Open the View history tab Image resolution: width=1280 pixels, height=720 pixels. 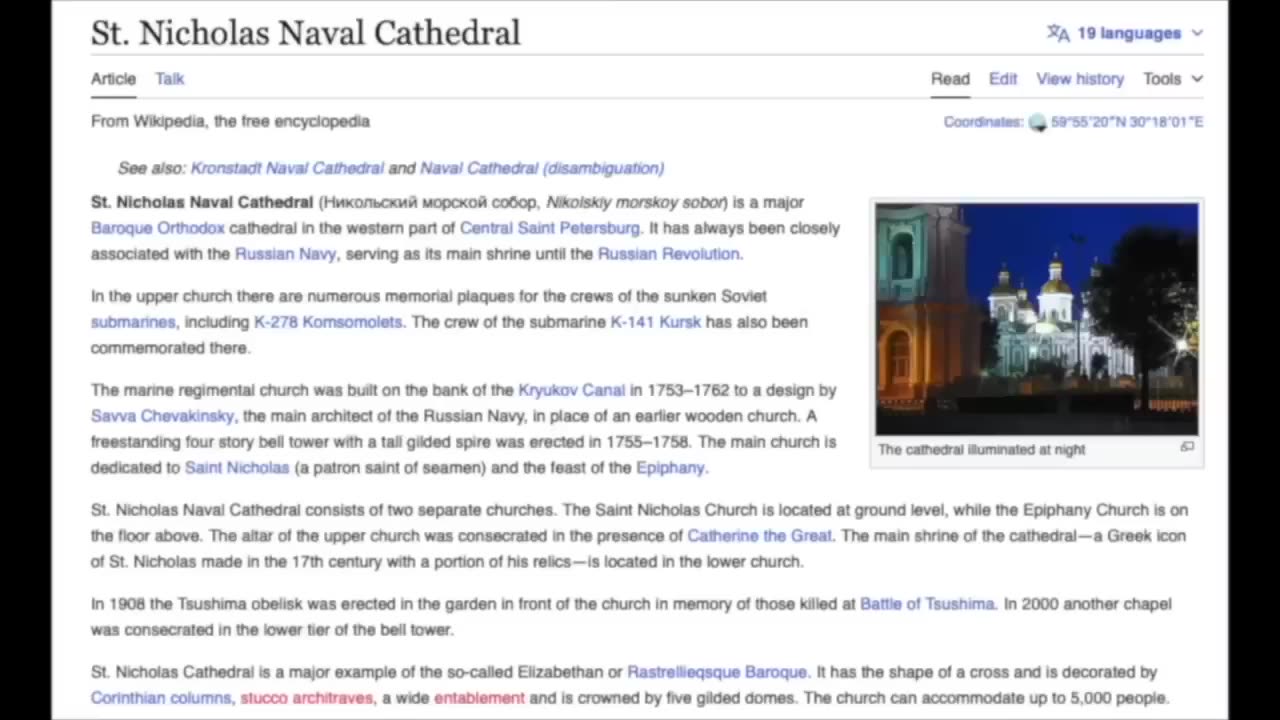(1080, 79)
